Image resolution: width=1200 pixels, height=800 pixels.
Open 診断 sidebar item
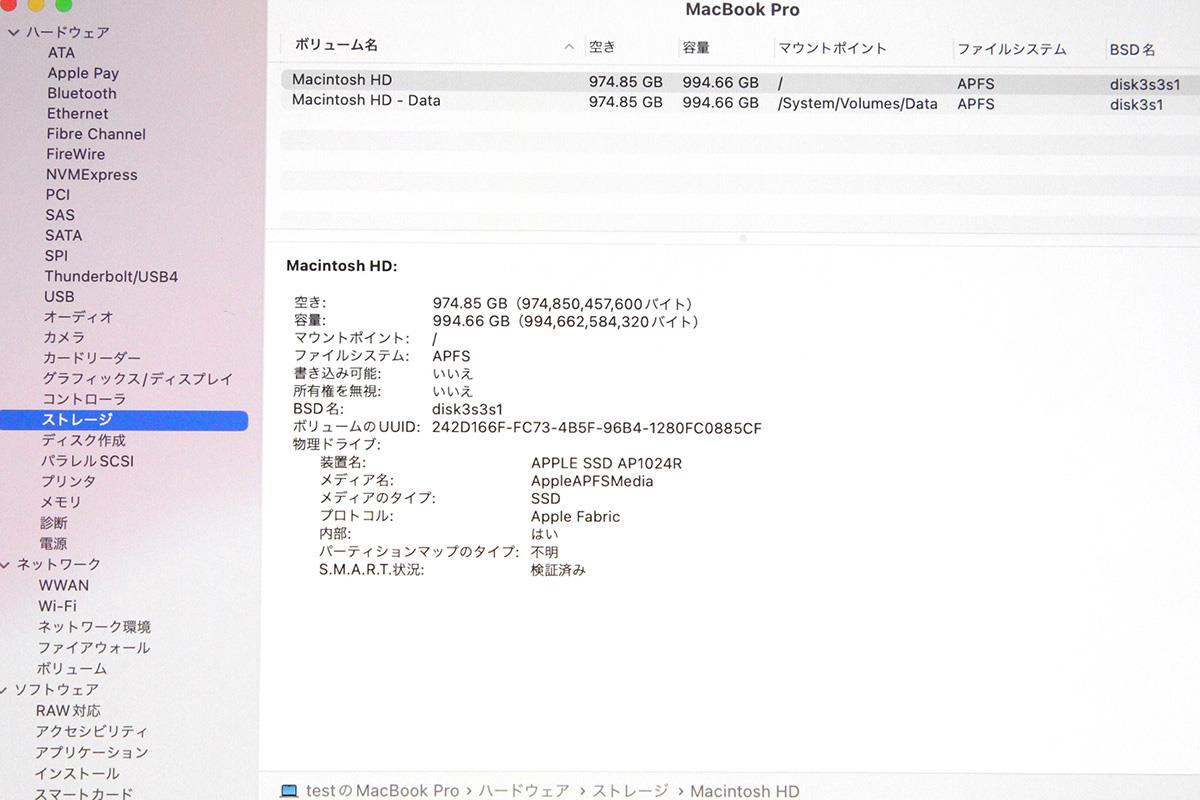(x=54, y=523)
